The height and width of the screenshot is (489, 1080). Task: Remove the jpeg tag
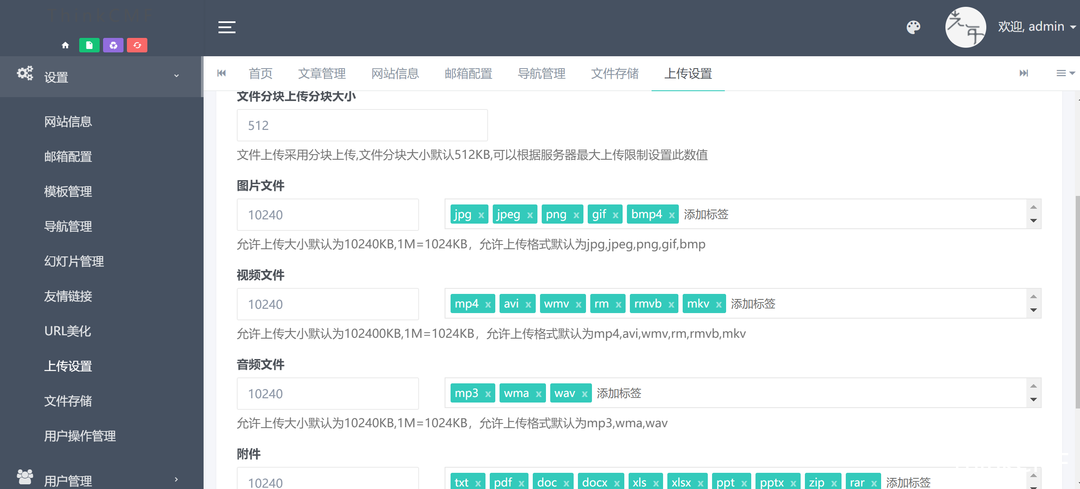pyautogui.click(x=530, y=215)
